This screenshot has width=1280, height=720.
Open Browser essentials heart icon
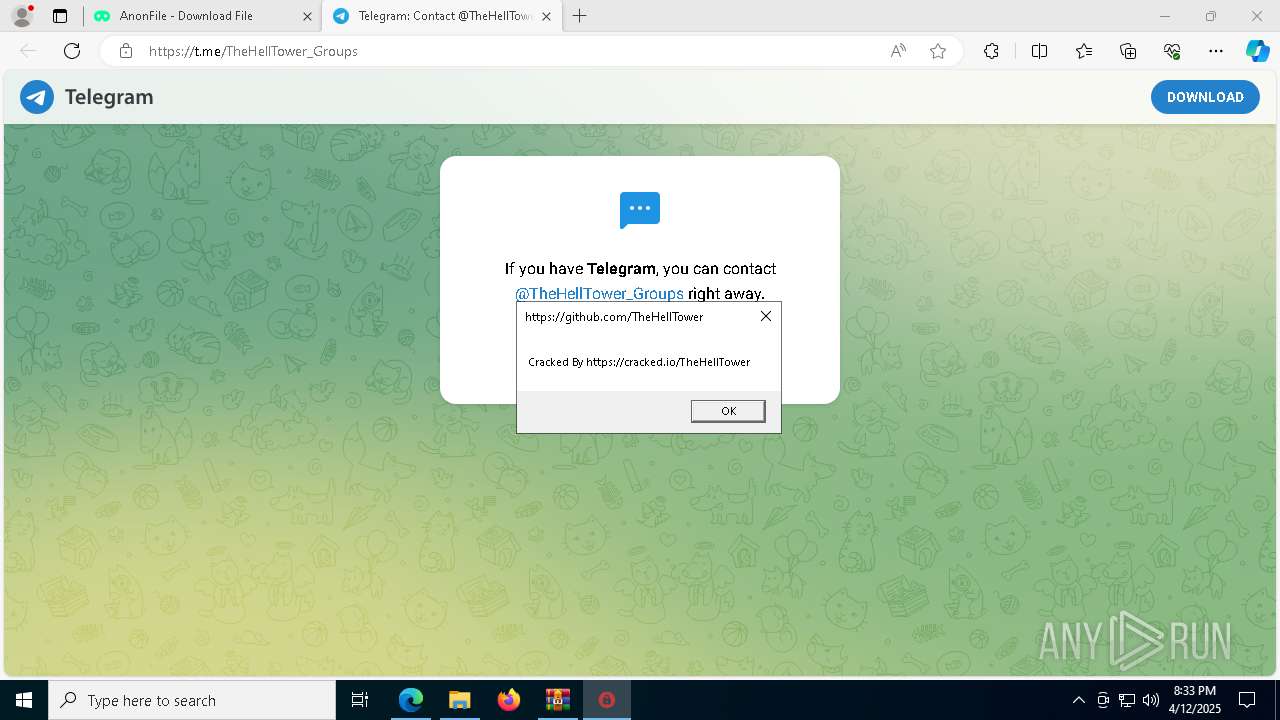[x=1172, y=51]
